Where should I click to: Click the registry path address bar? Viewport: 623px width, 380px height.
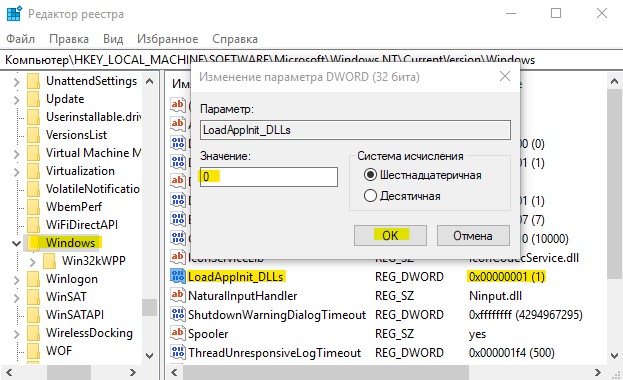click(x=312, y=60)
